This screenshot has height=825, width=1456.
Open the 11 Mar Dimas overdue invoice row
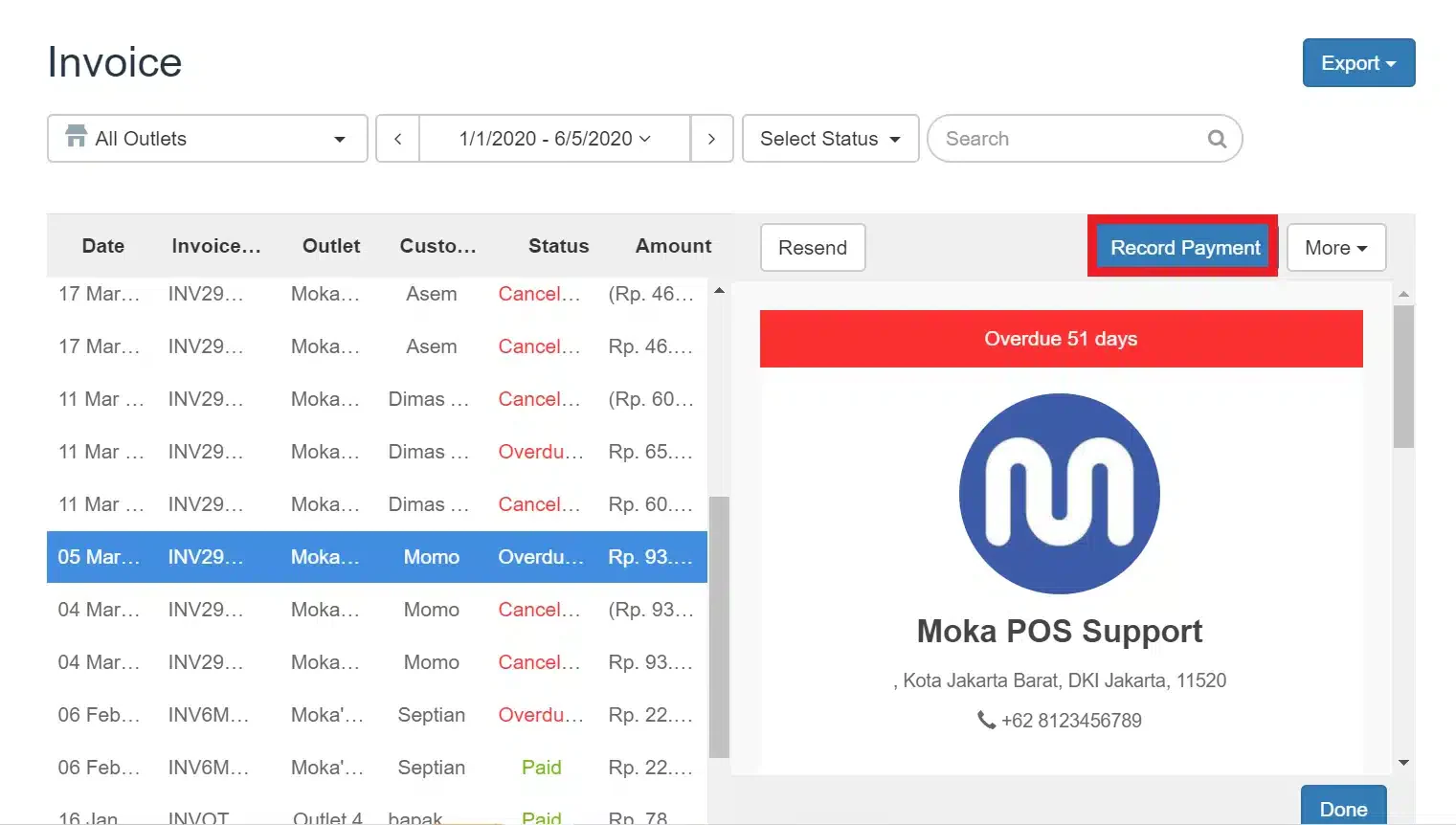pyautogui.click(x=377, y=452)
